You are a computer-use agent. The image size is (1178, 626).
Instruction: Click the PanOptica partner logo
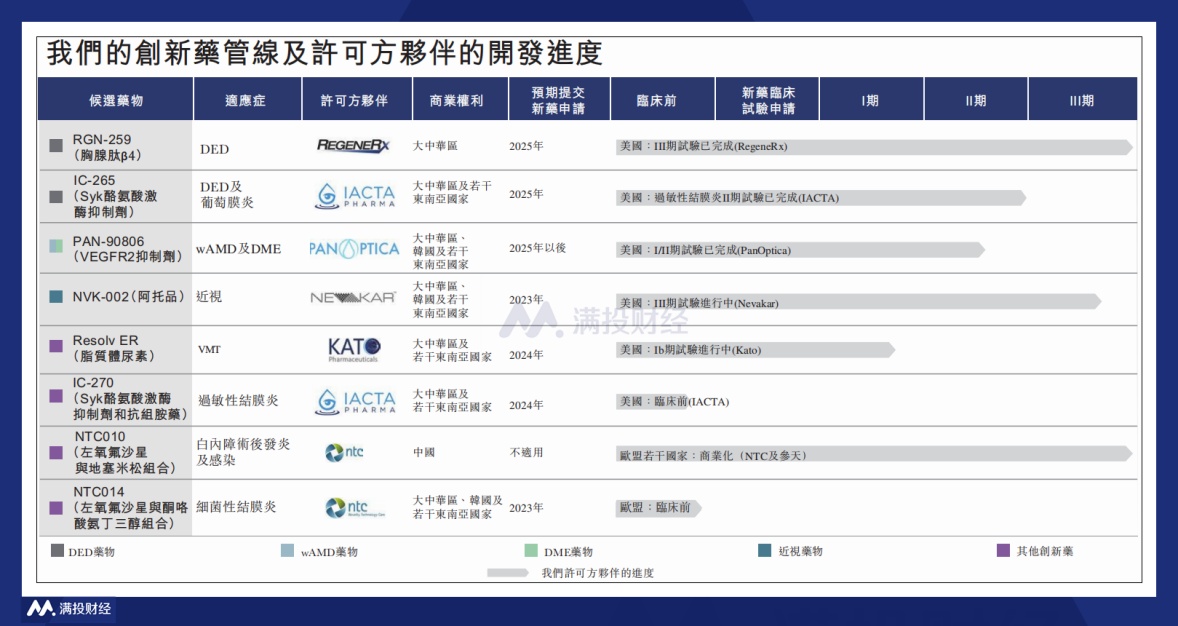[354, 249]
